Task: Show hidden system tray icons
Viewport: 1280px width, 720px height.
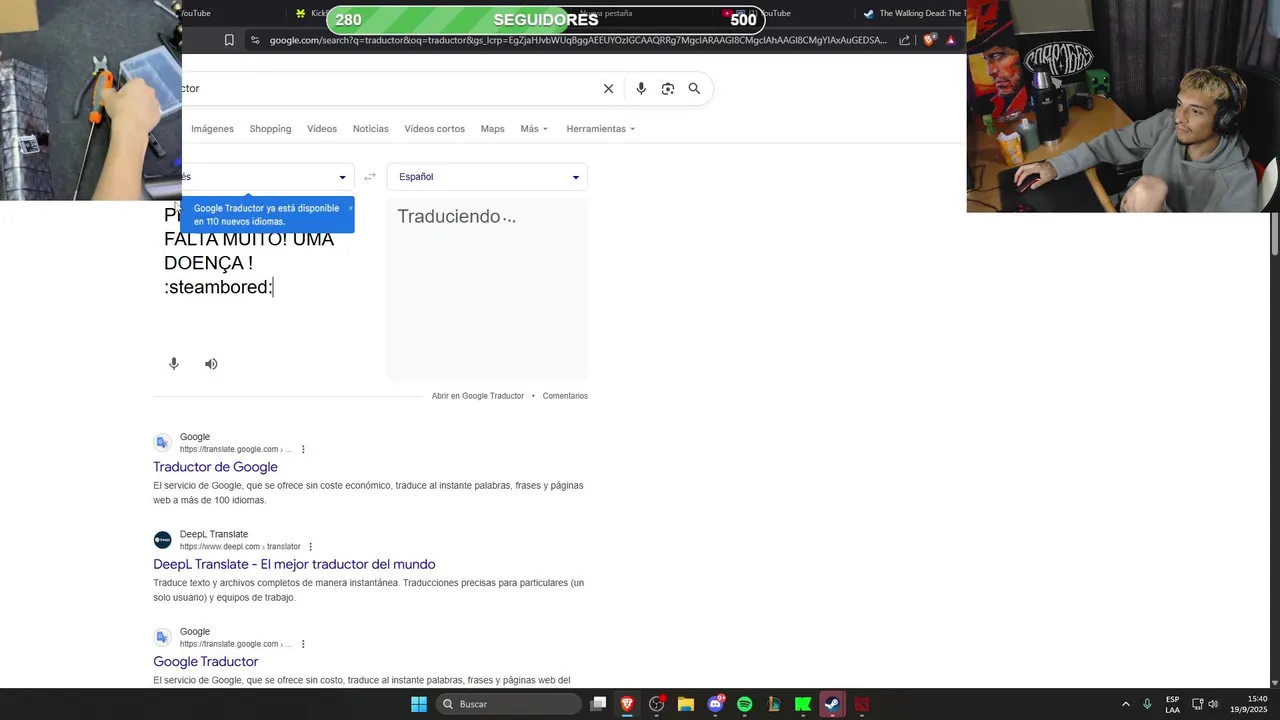Action: coord(1125,704)
